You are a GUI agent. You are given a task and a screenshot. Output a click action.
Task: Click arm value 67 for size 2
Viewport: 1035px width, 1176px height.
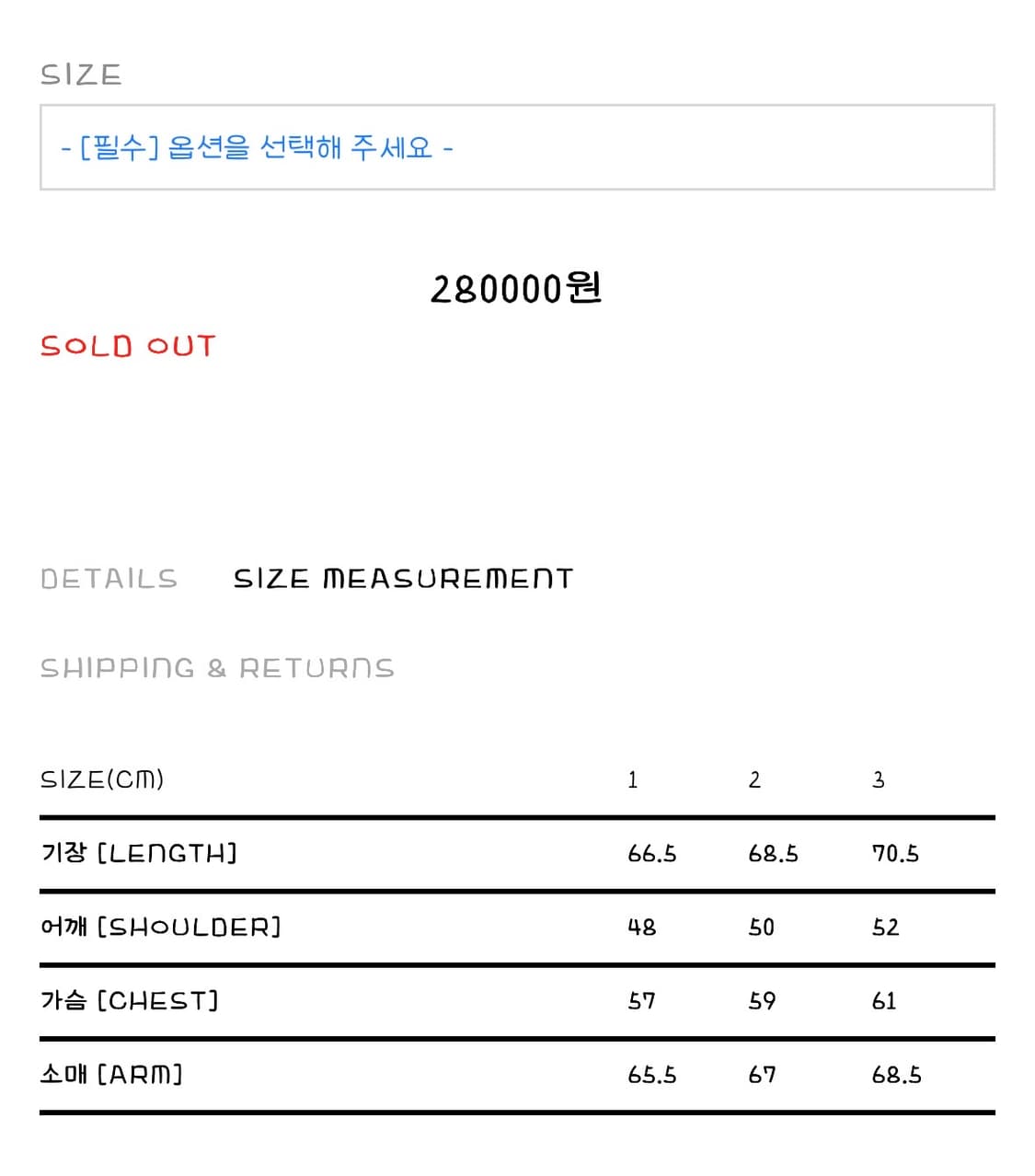762,1075
